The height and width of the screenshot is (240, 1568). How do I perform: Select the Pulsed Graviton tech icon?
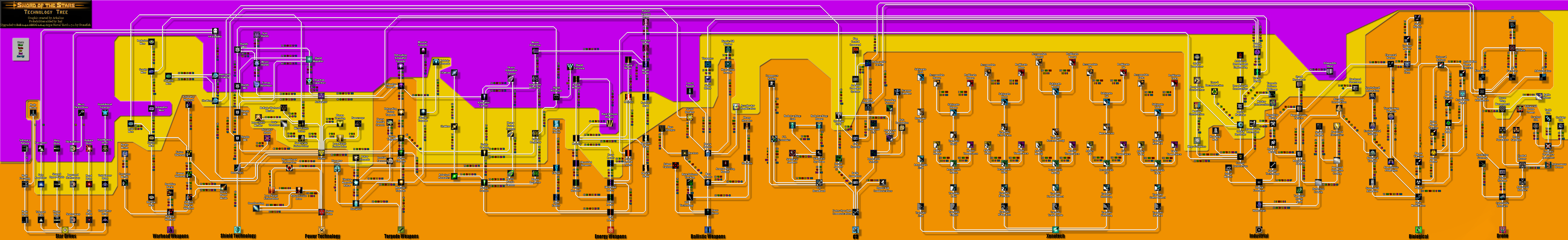[646, 22]
